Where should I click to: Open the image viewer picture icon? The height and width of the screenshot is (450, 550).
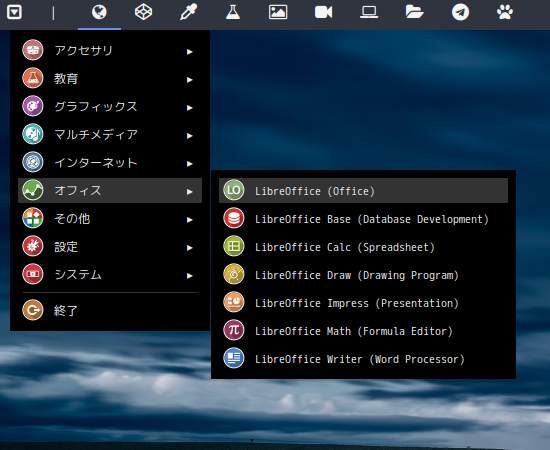coord(278,12)
